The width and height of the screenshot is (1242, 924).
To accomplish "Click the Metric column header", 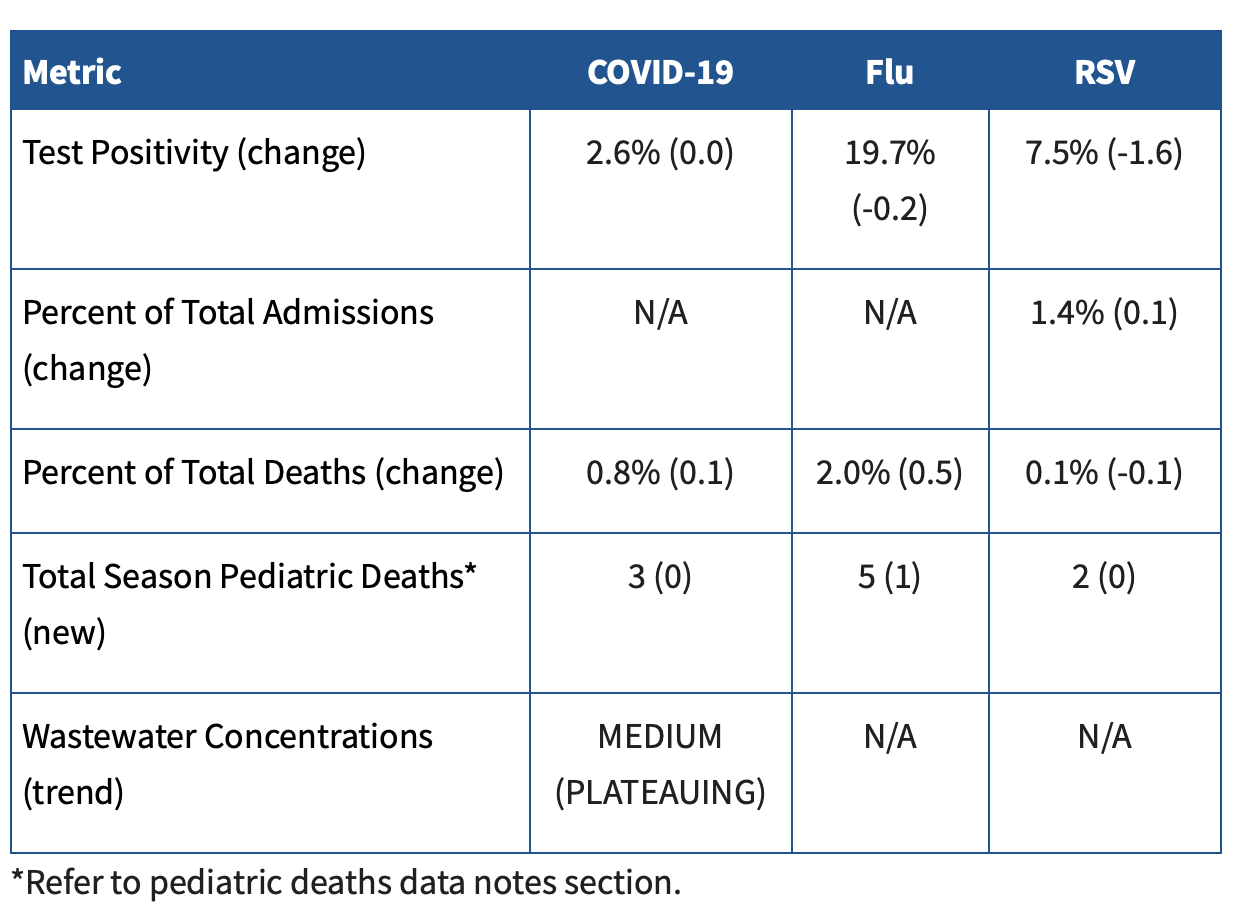I will point(72,72).
